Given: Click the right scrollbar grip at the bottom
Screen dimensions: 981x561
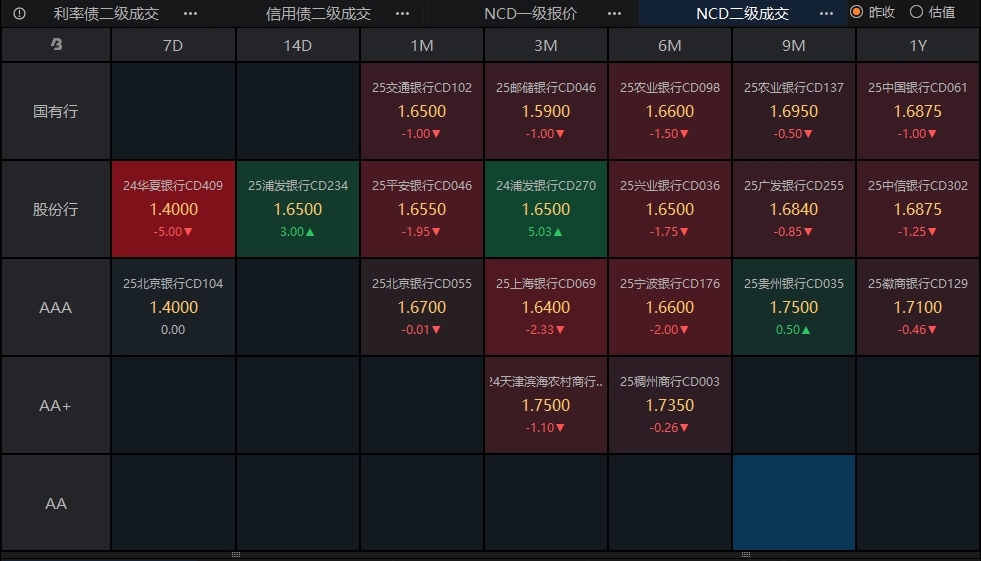Looking at the screenshot, I should (746, 555).
